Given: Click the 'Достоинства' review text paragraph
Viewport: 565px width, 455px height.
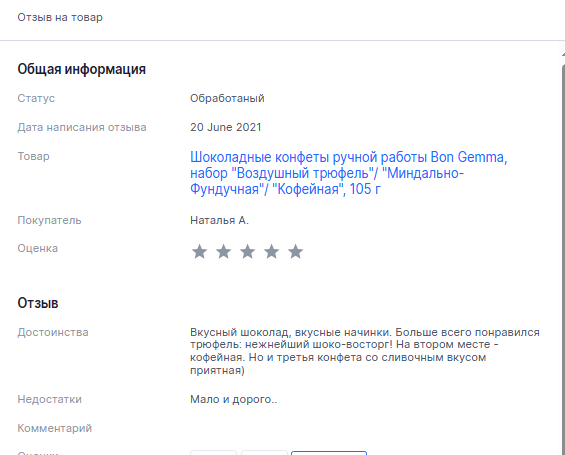Looking at the screenshot, I should (x=365, y=351).
